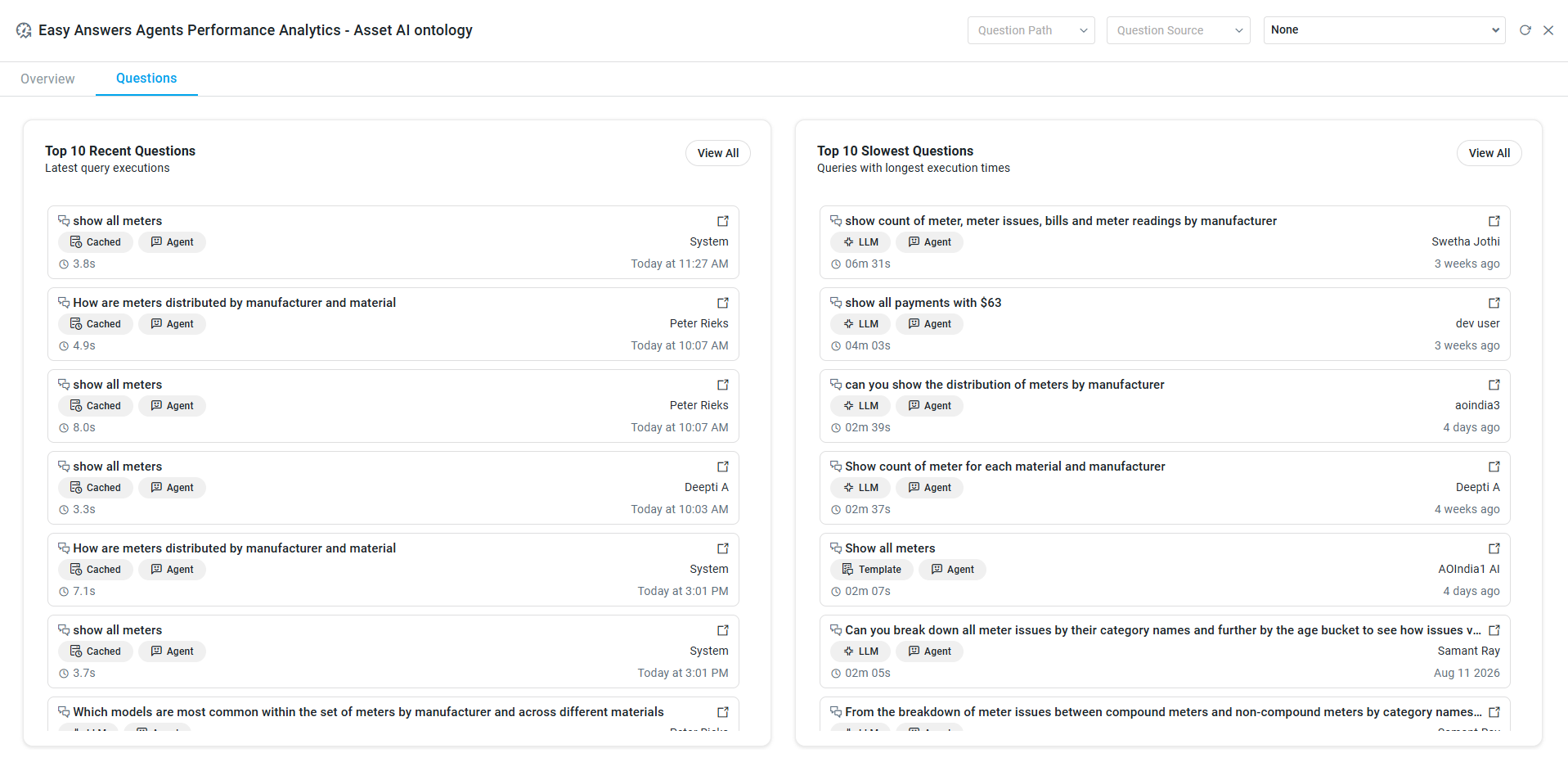Image resolution: width=1568 pixels, height=771 pixels.
Task: Click the LLM tag on 'show all payments with $63'
Action: 860,324
